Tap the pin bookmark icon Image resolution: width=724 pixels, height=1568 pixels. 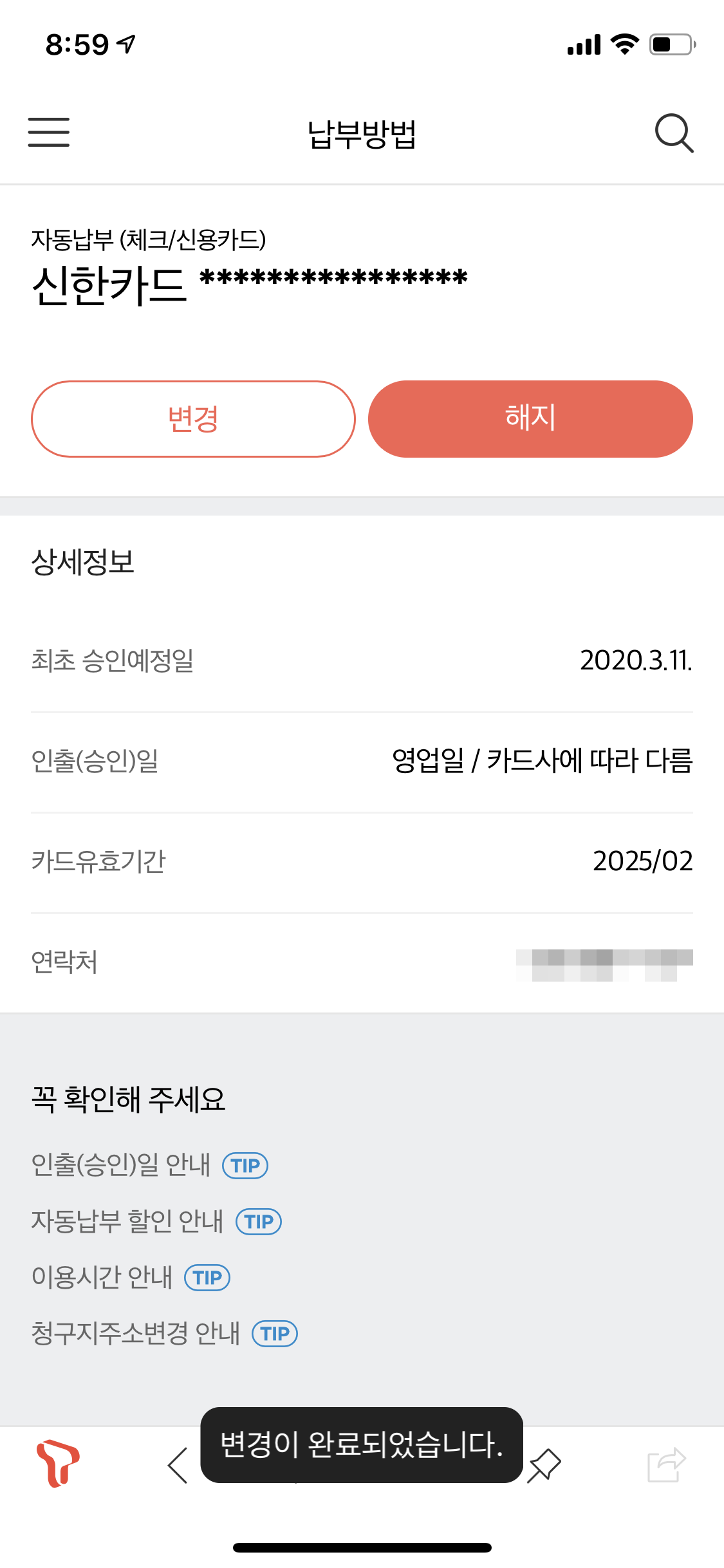(544, 1465)
